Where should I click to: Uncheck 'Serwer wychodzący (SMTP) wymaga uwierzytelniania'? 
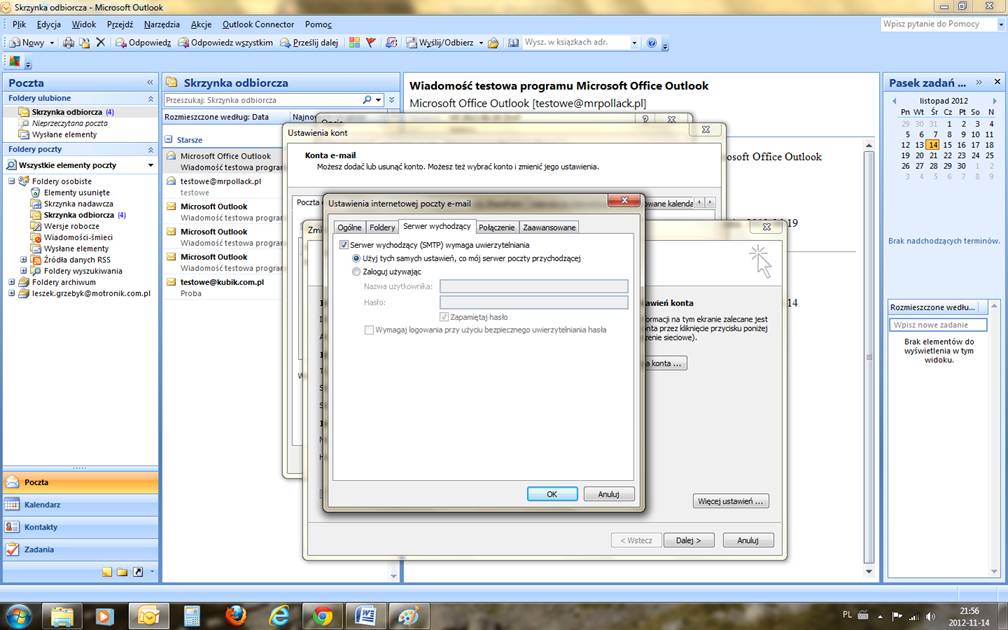(x=345, y=245)
